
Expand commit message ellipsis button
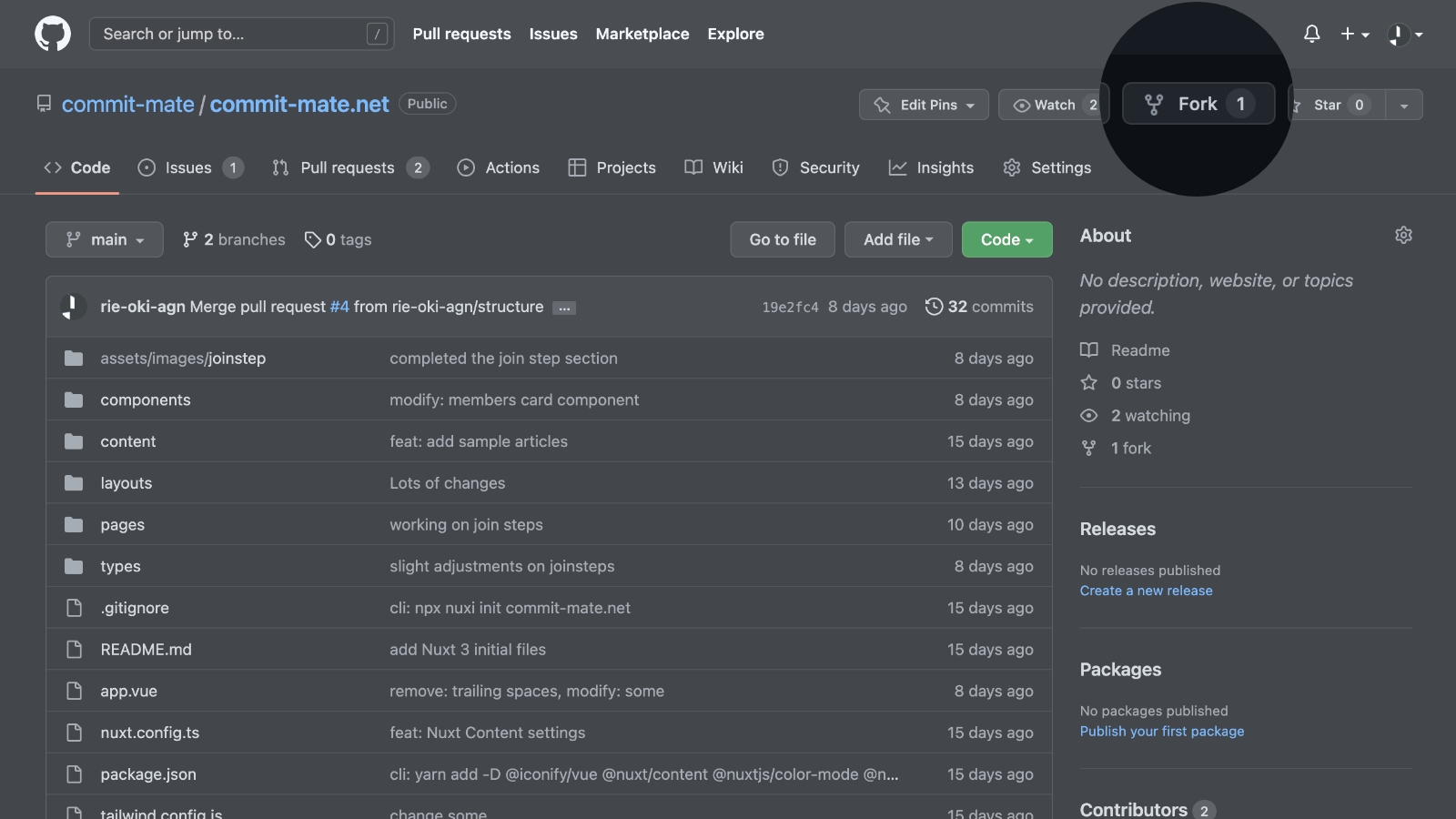[564, 308]
